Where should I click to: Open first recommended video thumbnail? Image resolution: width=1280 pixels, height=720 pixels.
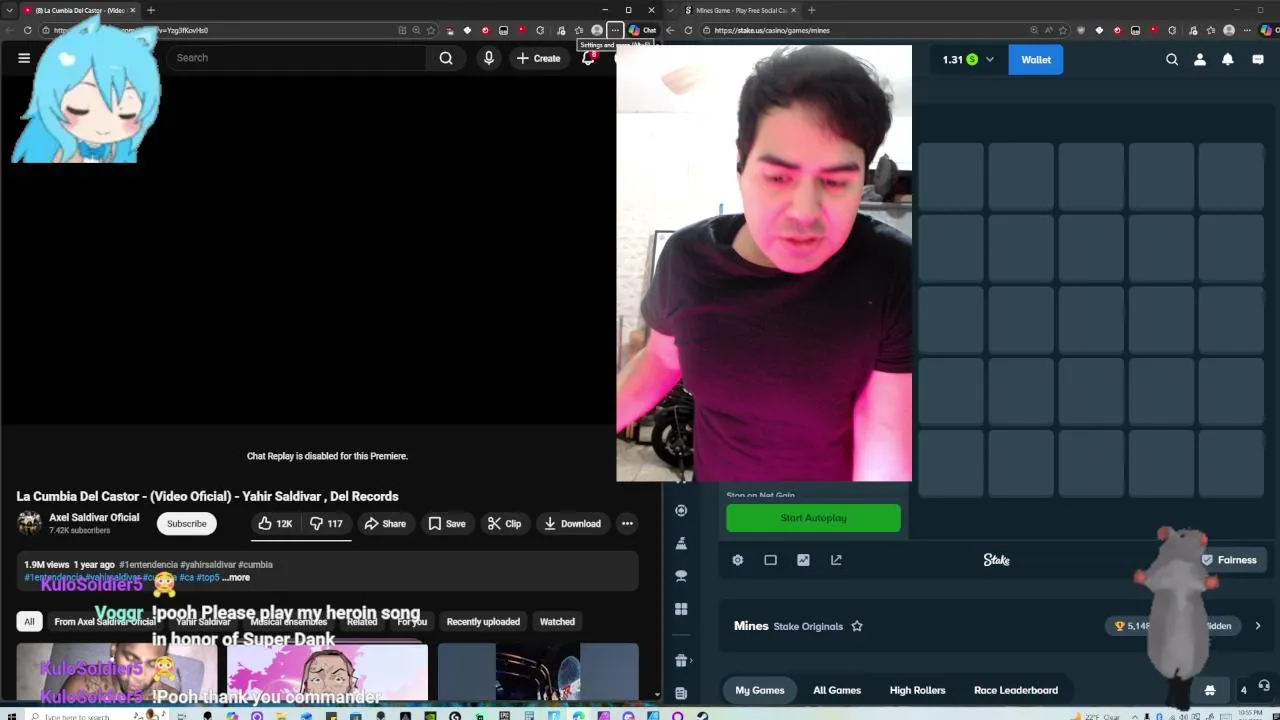click(117, 672)
